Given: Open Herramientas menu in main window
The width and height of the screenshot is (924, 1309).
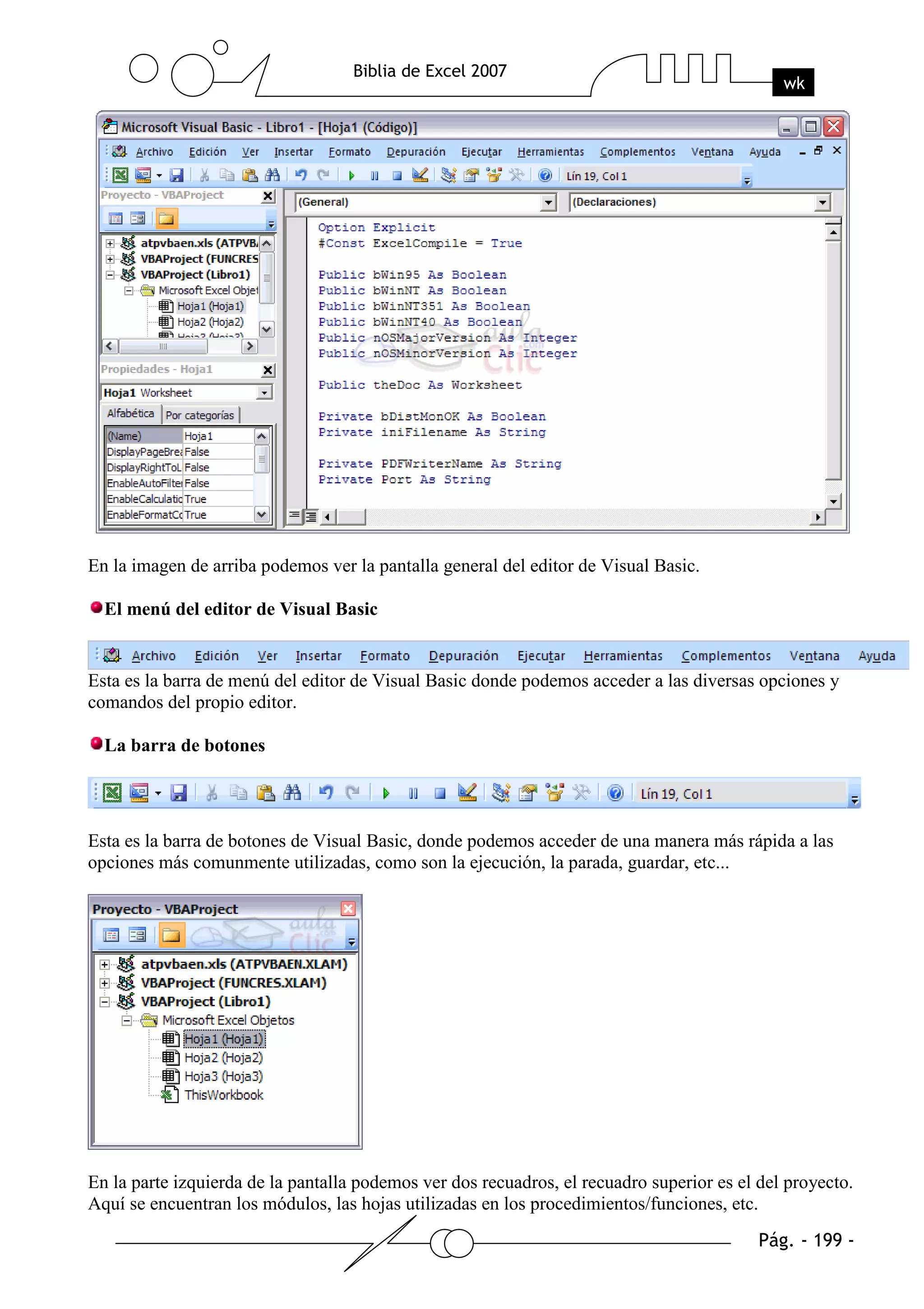Looking at the screenshot, I should (550, 152).
